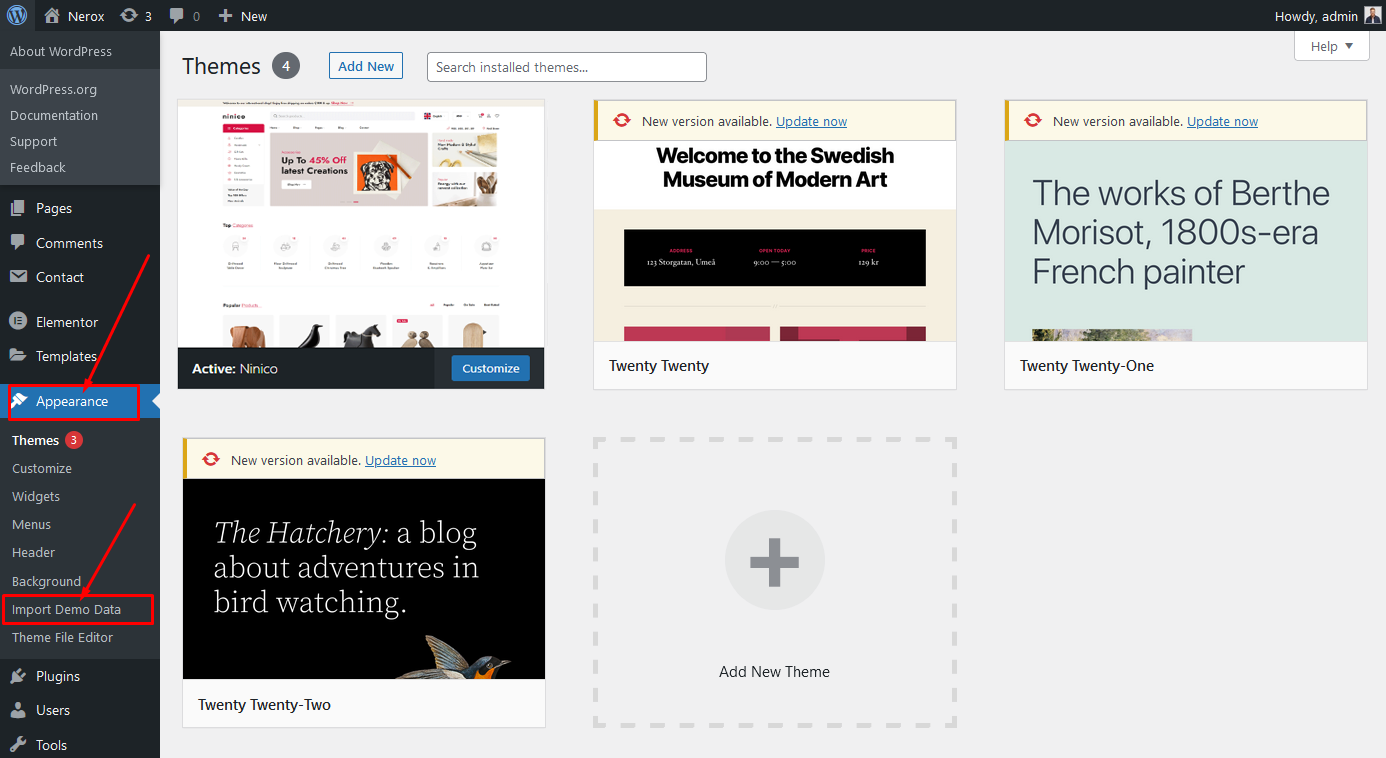The image size is (1386, 758).
Task: Click Howdy, admin account link
Action: point(1316,16)
